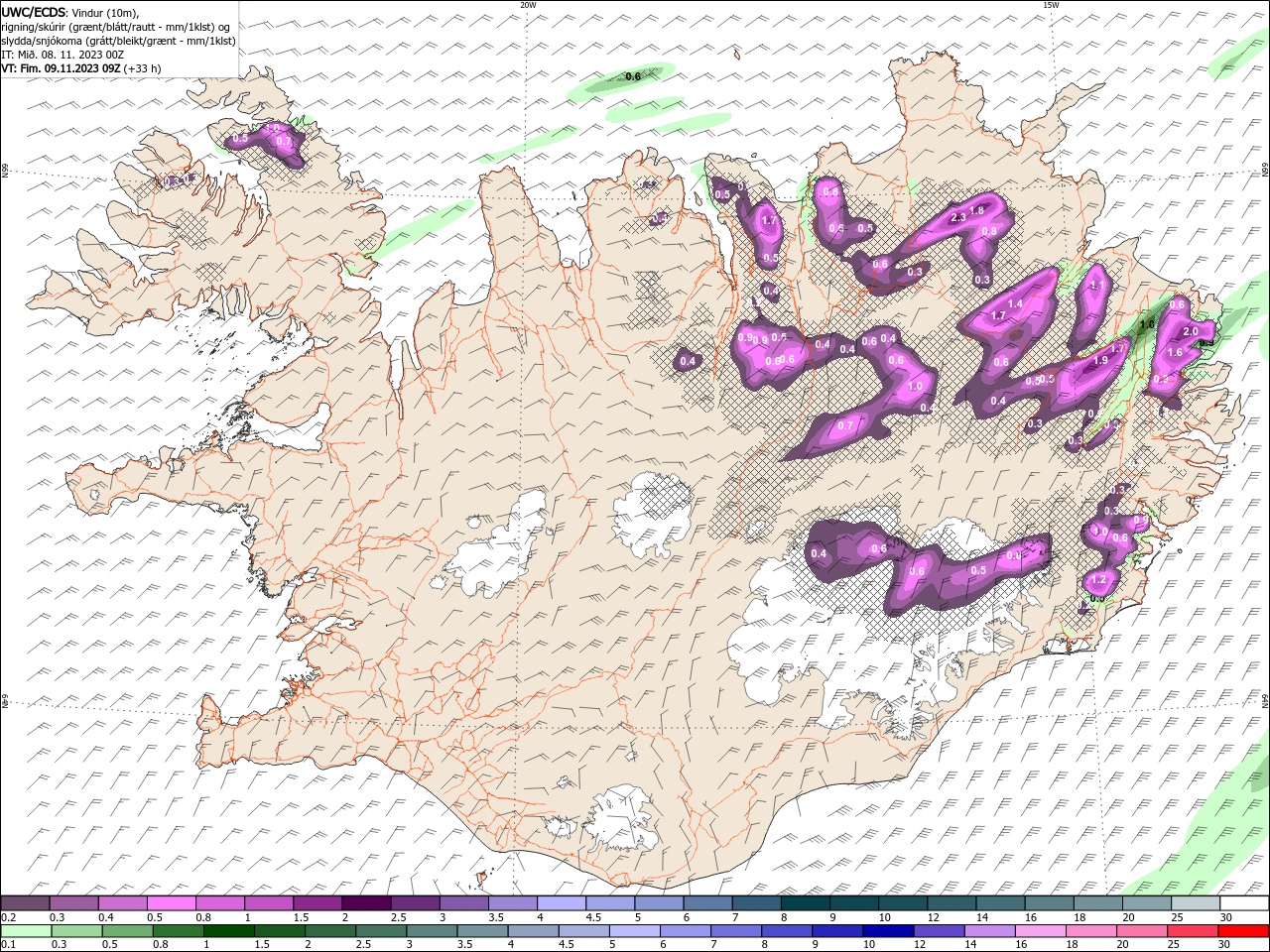Image resolution: width=1270 pixels, height=952 pixels.
Task: Click the 'rigning/skúrir' description line in header
Action: 116,27
